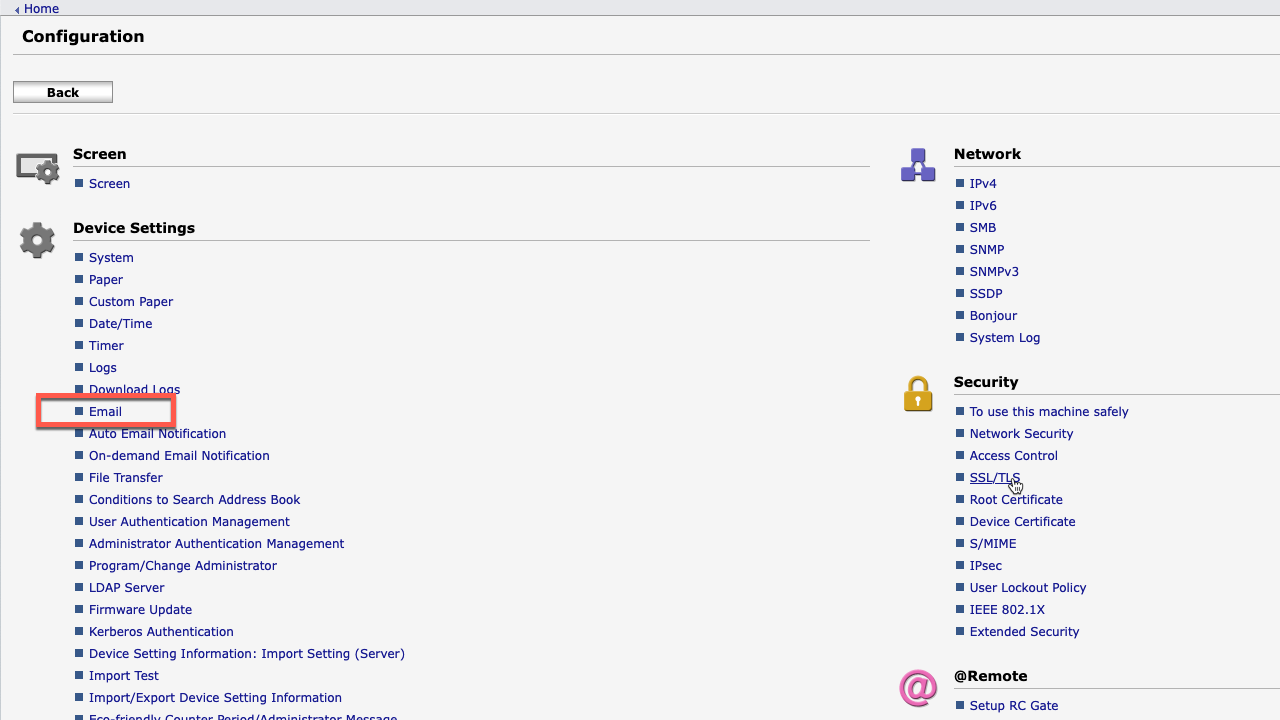Viewport: 1280px width, 720px height.
Task: Open LDAP Server settings
Action: click(x=127, y=588)
